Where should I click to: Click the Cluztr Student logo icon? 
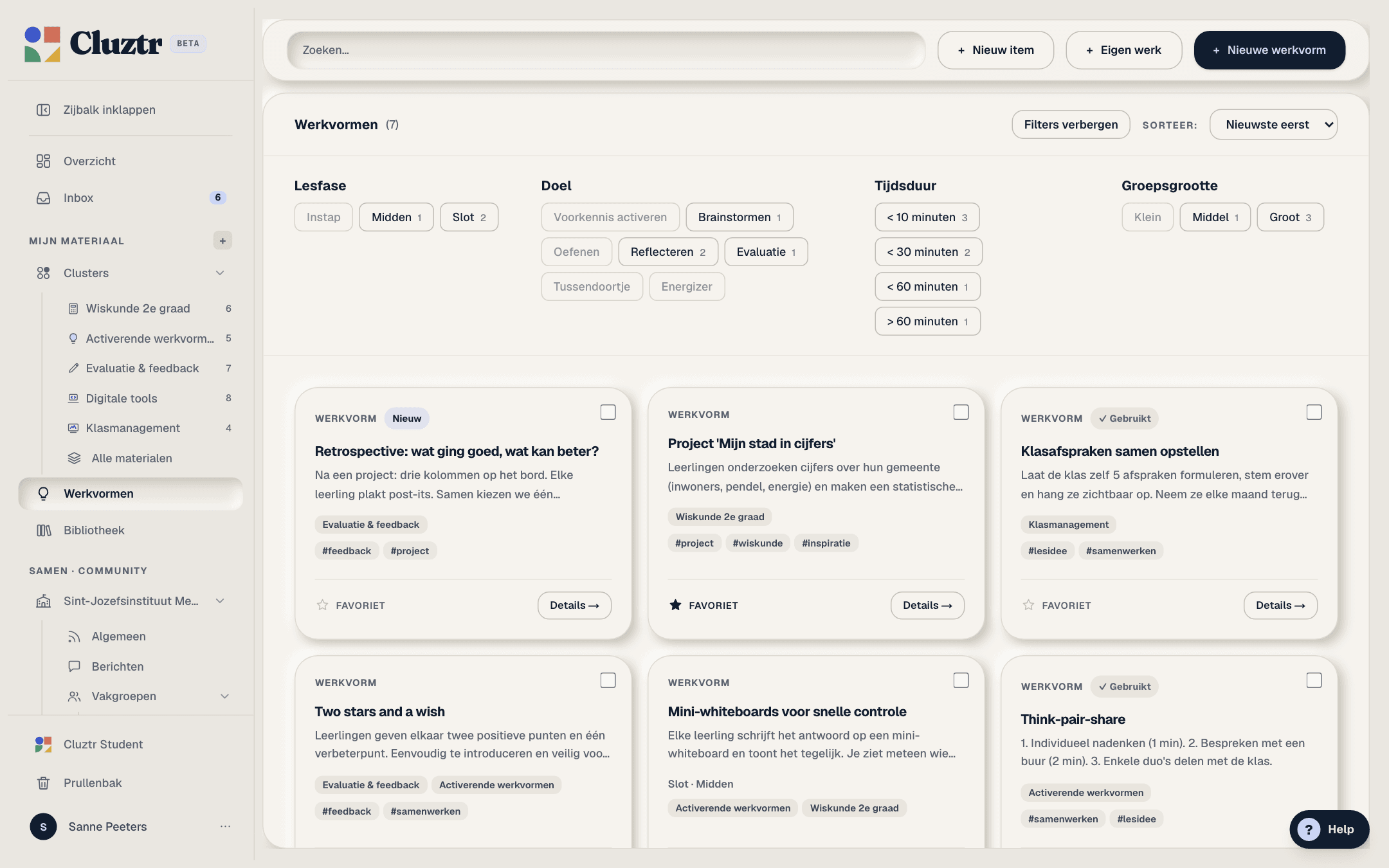coord(43,745)
